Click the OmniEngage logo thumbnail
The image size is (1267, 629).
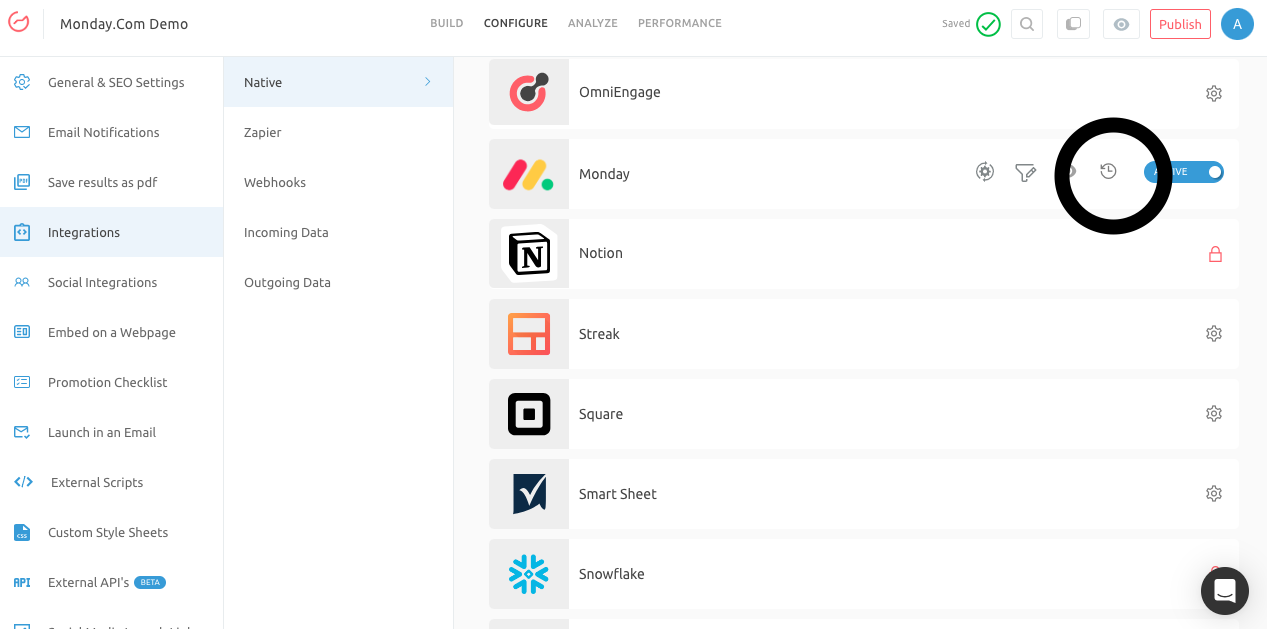pos(529,92)
